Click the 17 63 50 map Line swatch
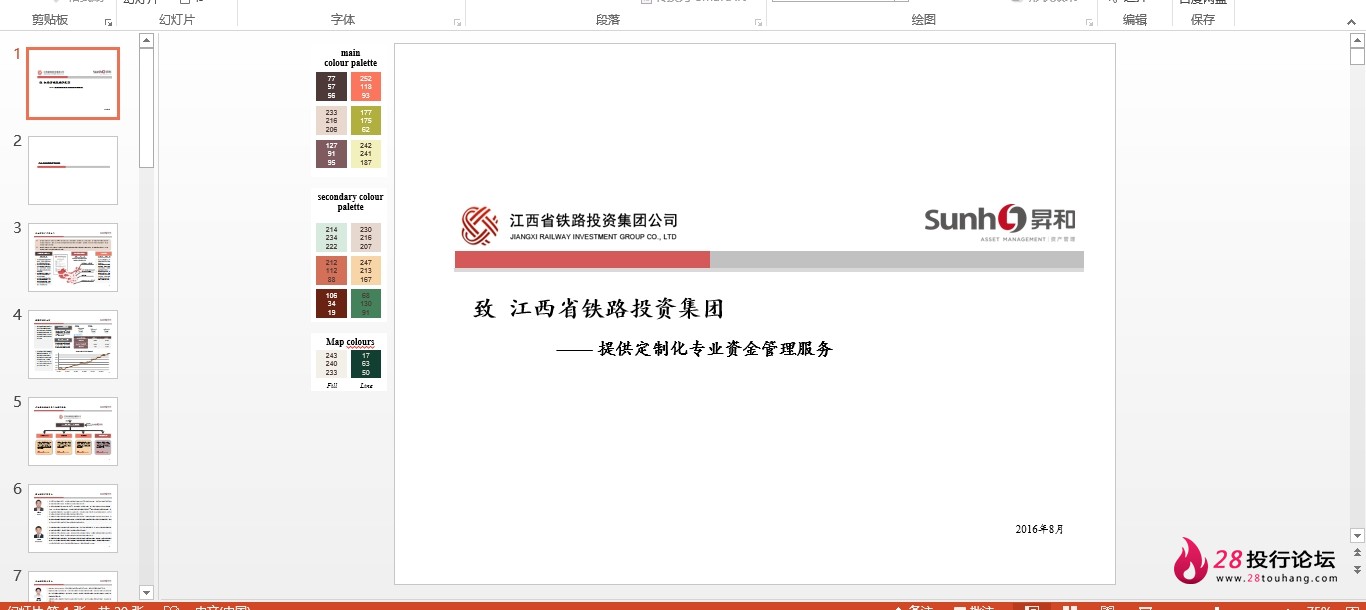Screen dimensions: 1366x610 pos(366,364)
